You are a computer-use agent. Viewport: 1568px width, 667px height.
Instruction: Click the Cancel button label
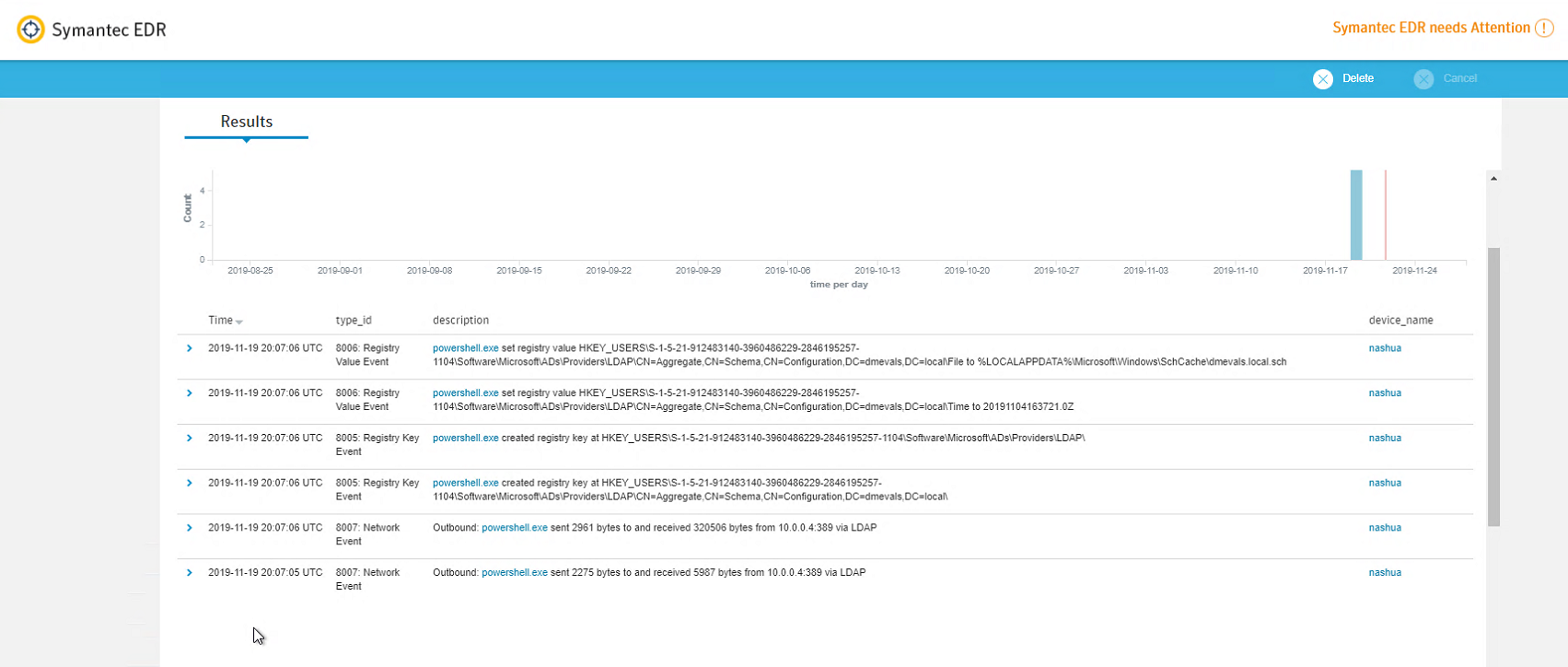(1460, 78)
